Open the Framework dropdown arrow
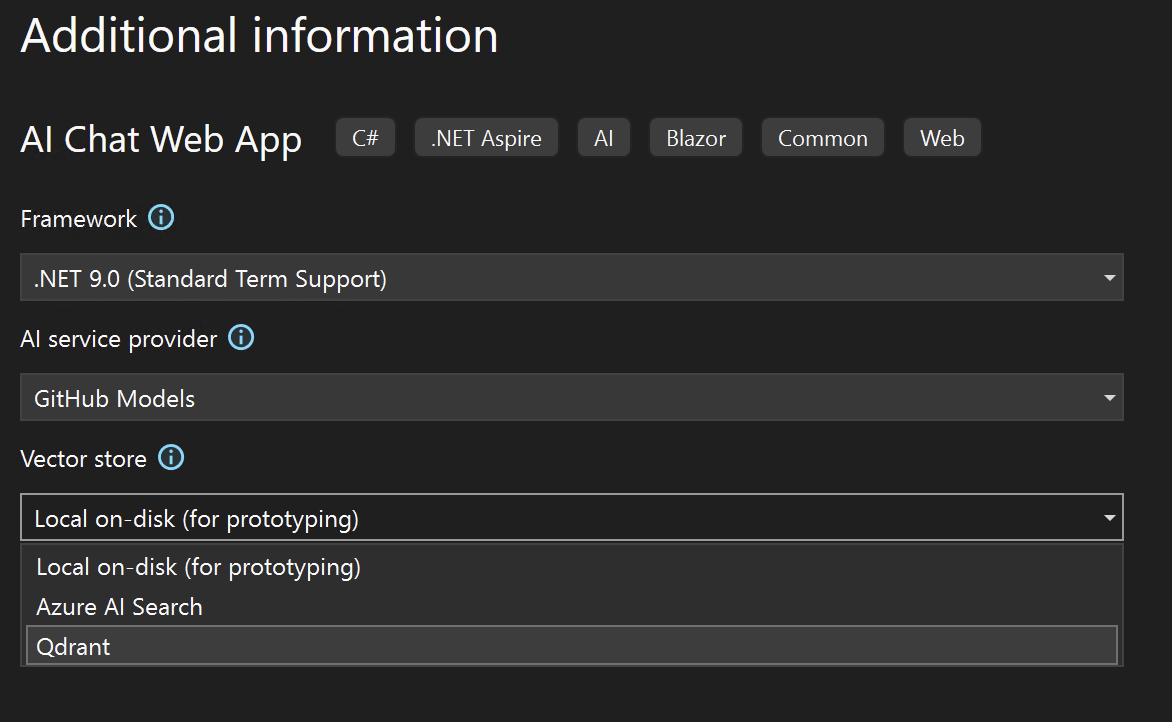 click(x=1109, y=278)
